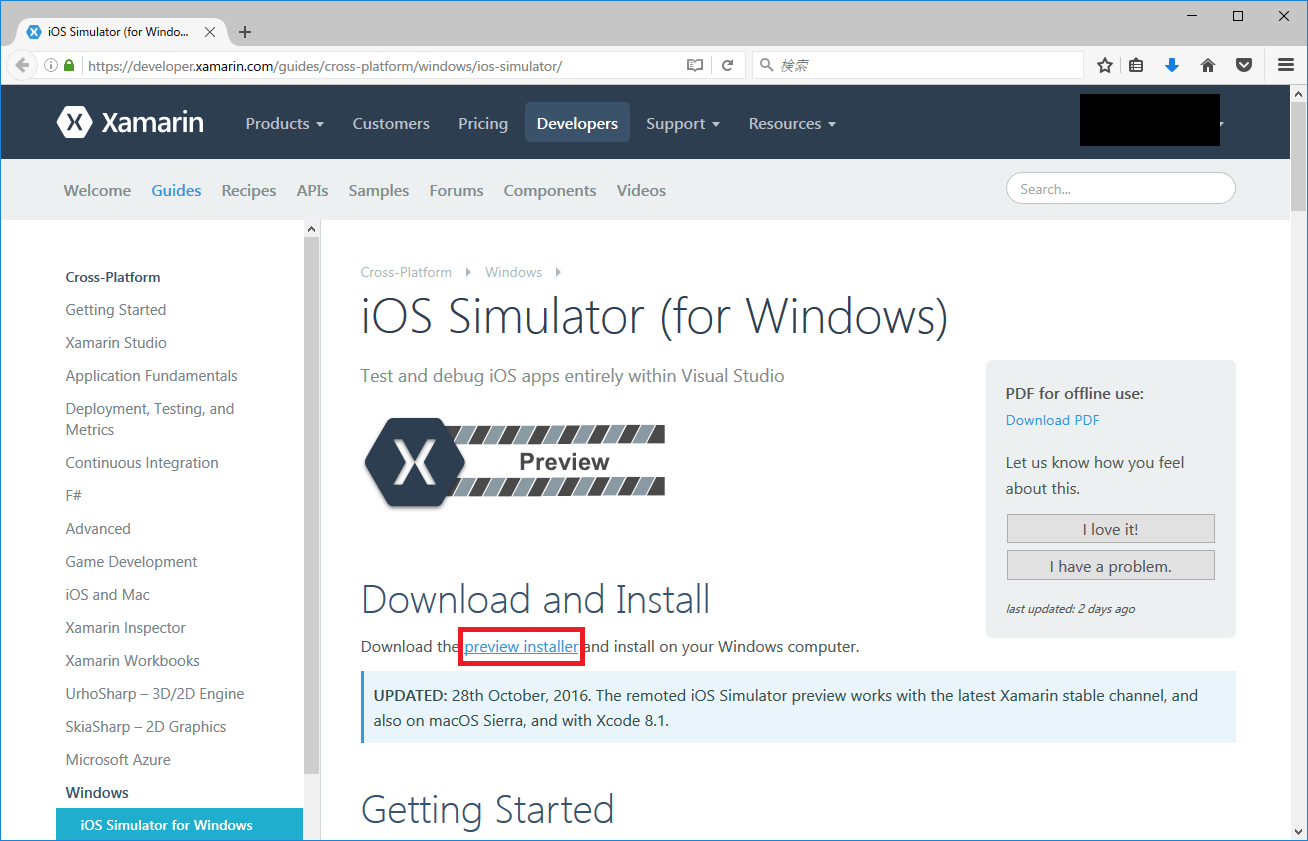The height and width of the screenshot is (841, 1308).
Task: Open Xamarin Studio sidebar item
Action: [x=116, y=343]
